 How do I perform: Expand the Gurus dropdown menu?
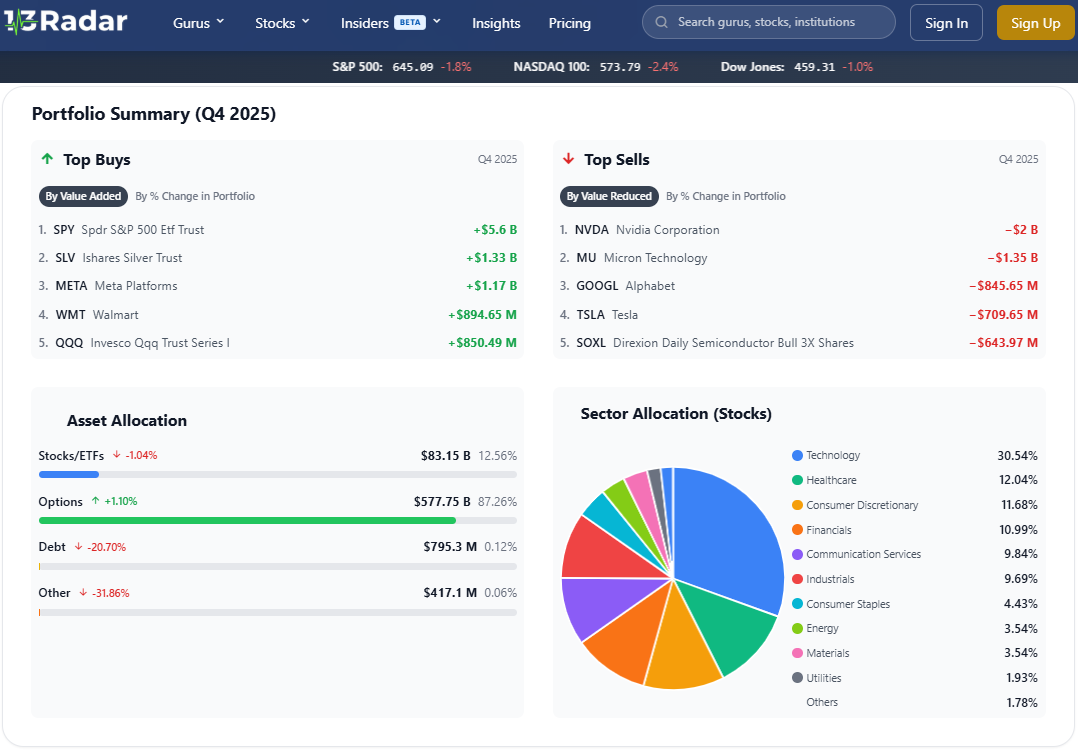(199, 23)
